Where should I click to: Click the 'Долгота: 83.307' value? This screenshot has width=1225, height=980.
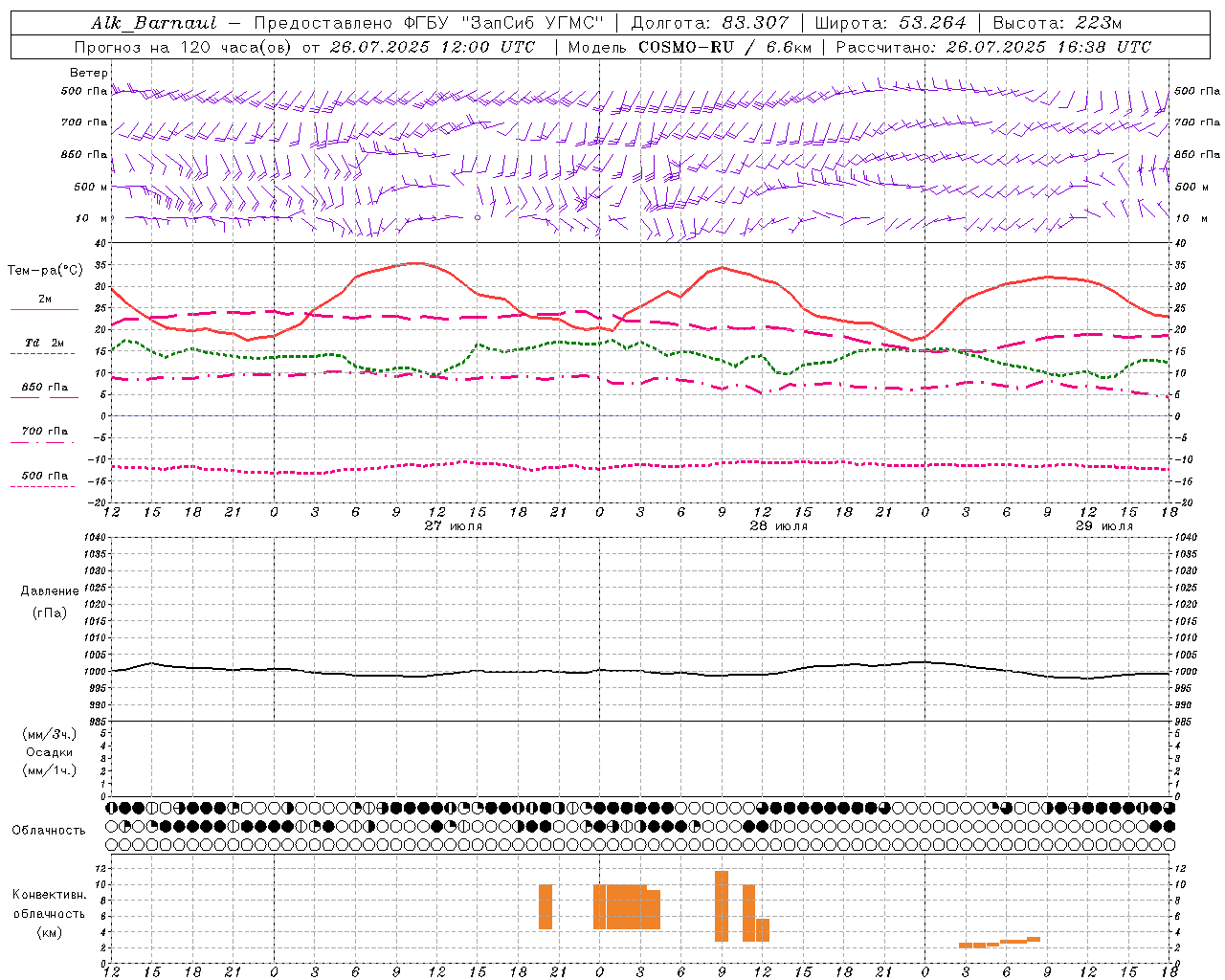[710, 23]
